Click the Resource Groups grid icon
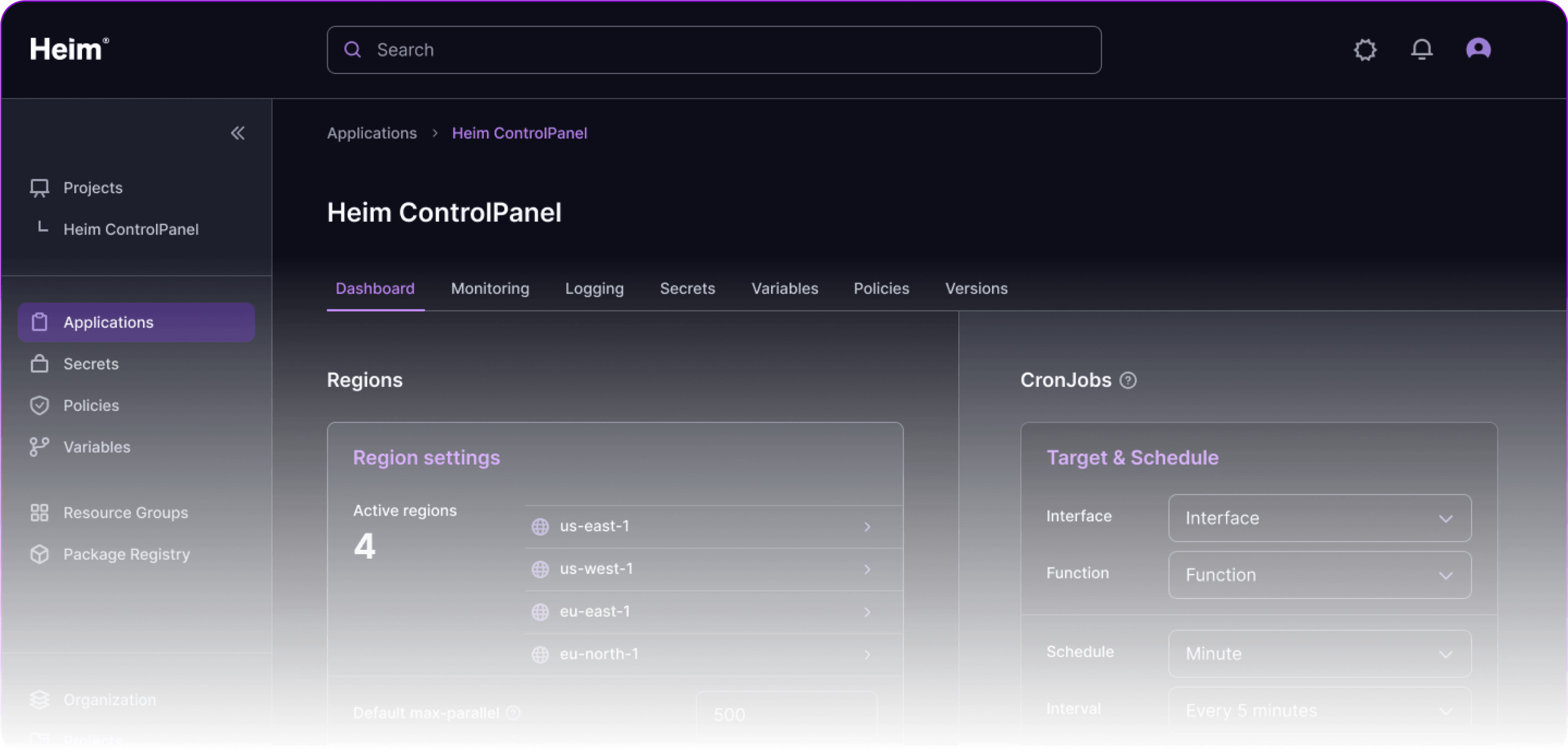 (40, 513)
